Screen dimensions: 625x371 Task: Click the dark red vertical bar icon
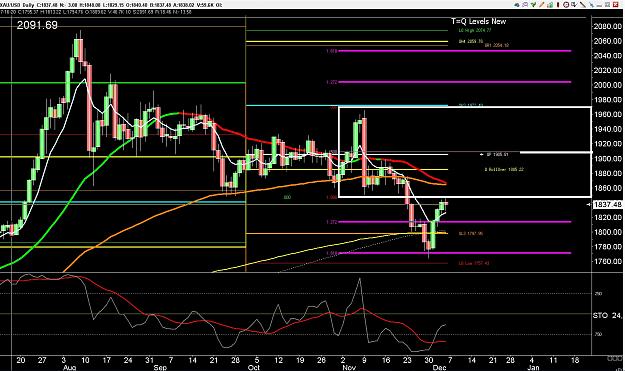pos(558,5)
